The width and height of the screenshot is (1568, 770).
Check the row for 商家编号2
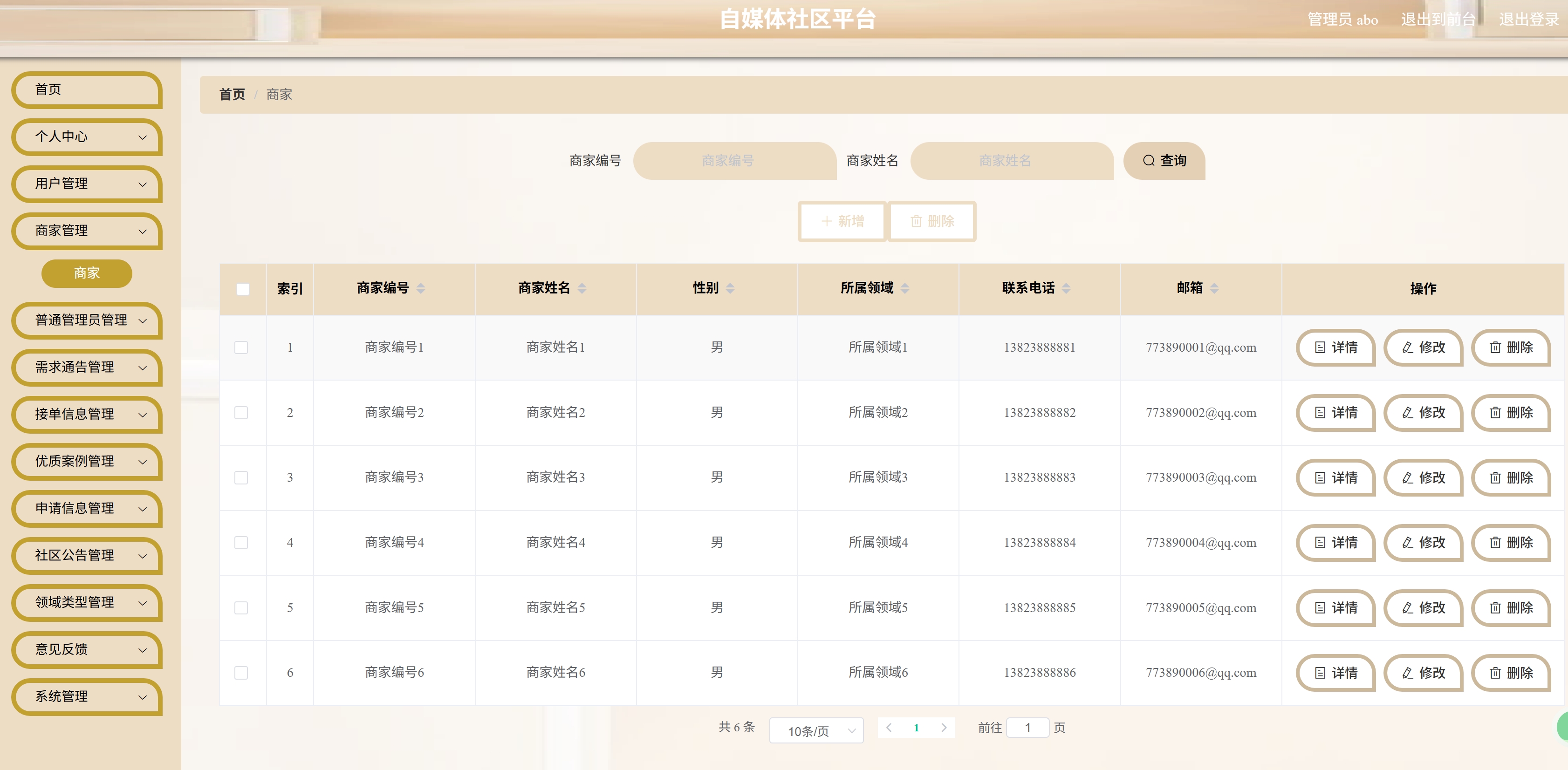241,413
